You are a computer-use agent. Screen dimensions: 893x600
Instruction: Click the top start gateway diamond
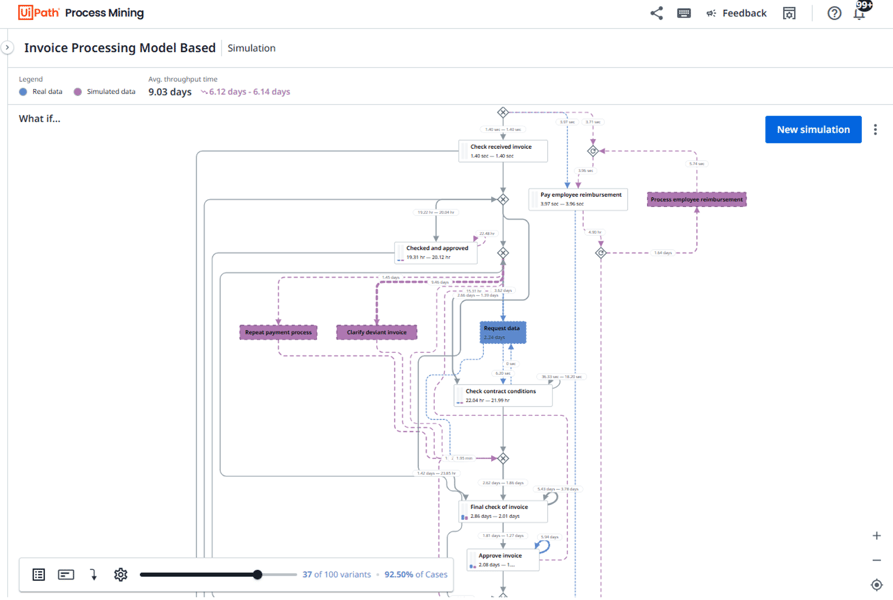503,112
